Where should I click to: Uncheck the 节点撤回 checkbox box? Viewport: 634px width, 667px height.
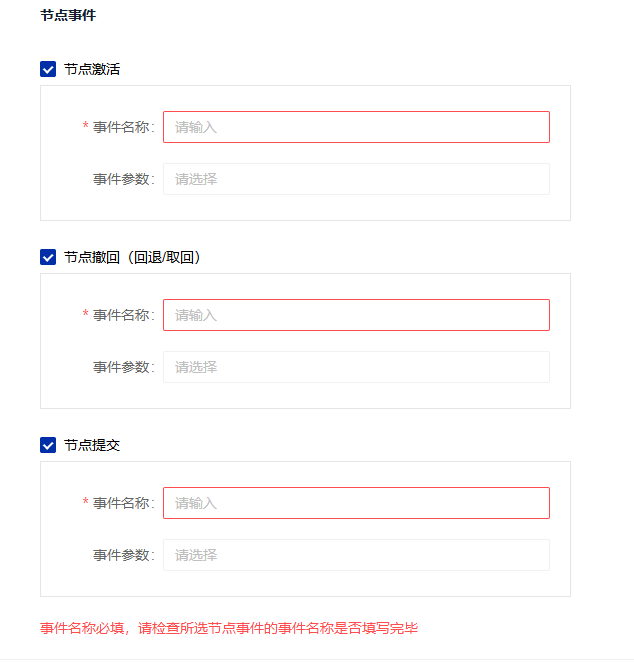(48, 257)
